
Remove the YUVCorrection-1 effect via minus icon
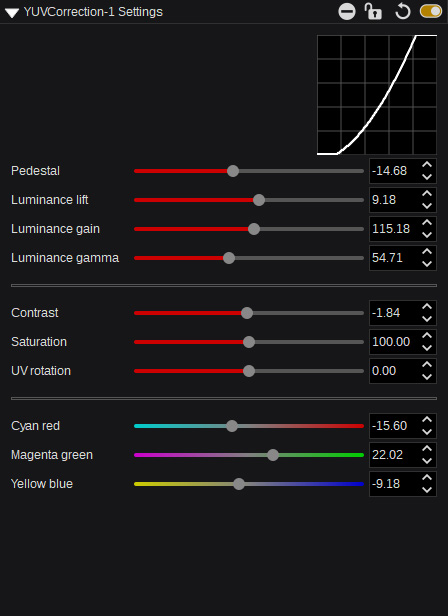347,11
